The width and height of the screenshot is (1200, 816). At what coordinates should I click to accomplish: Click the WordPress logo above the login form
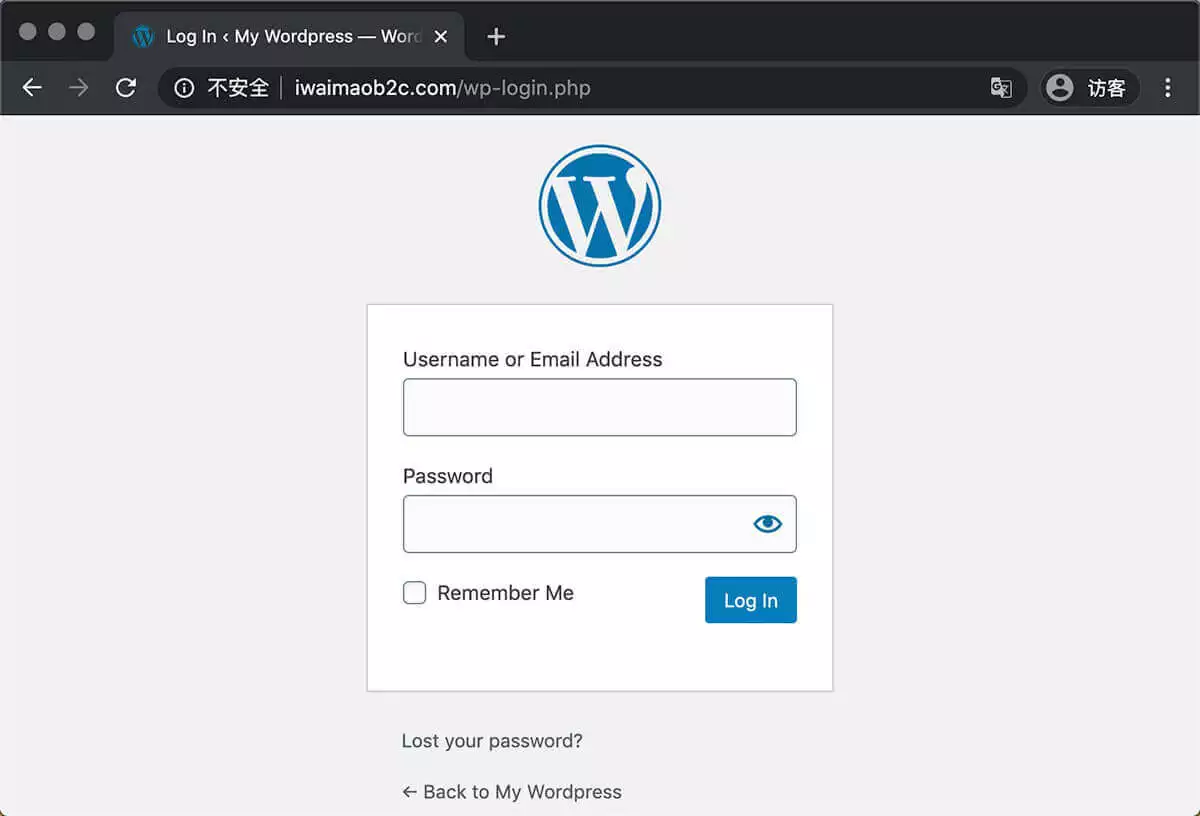tap(599, 204)
